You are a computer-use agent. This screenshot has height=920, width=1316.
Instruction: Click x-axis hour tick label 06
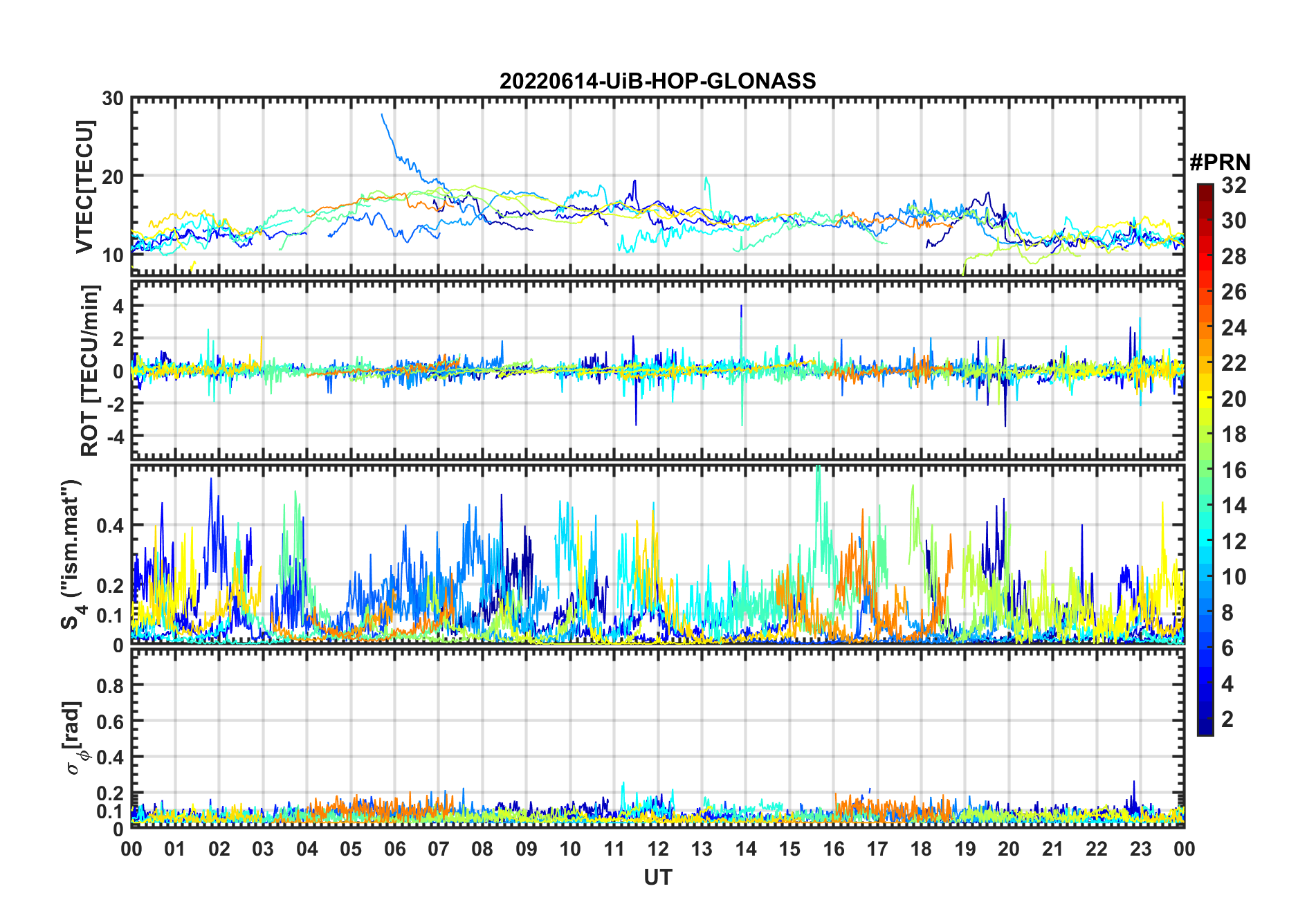394,849
